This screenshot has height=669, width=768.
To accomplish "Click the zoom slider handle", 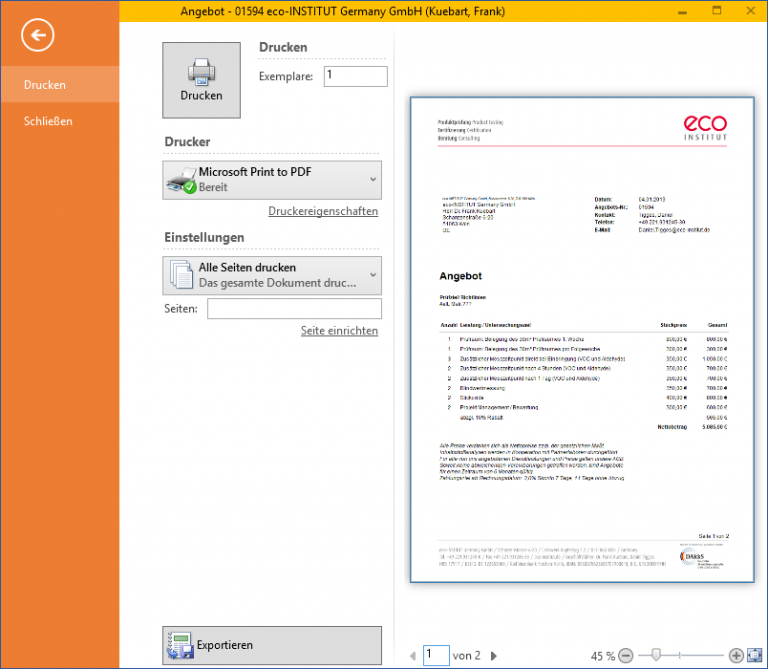I will [656, 655].
